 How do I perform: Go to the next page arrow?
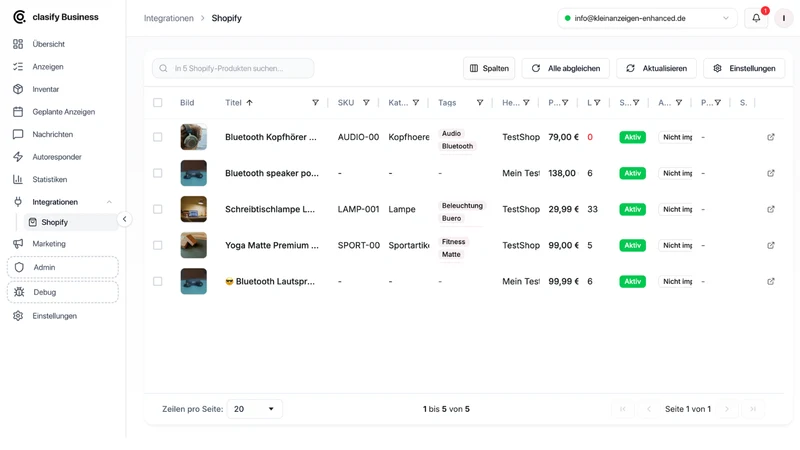coord(727,409)
